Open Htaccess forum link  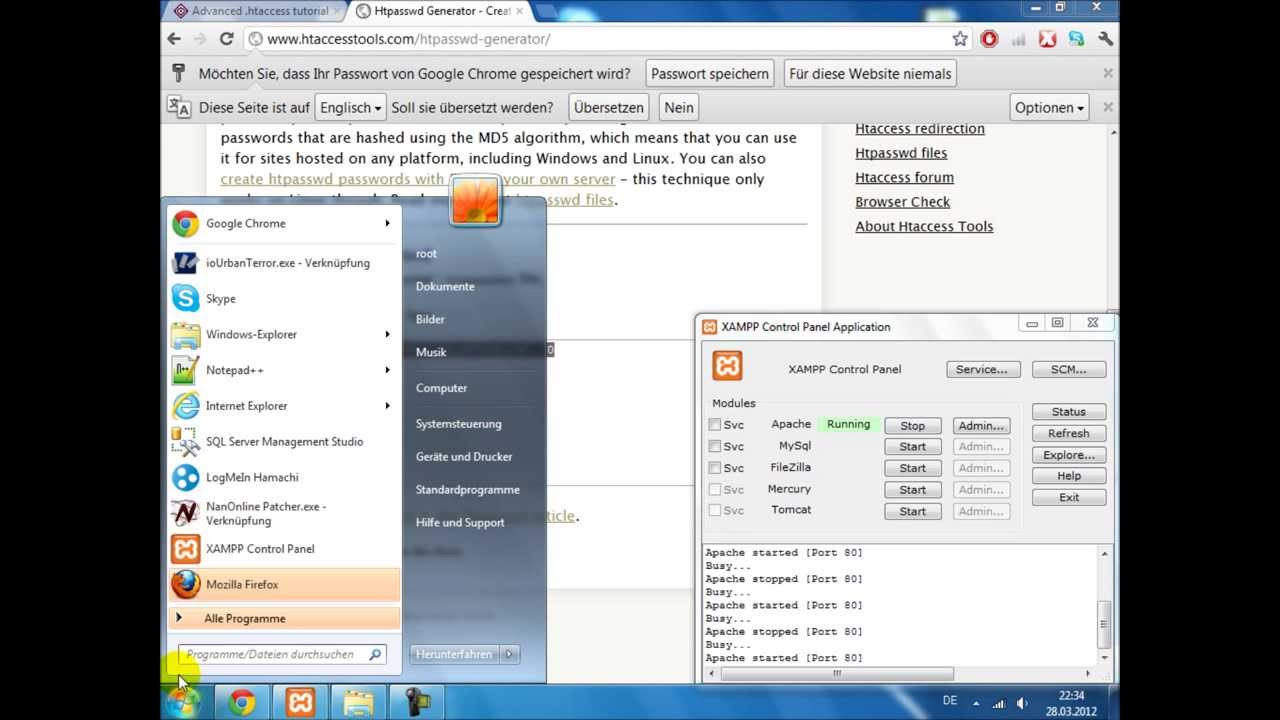(904, 177)
